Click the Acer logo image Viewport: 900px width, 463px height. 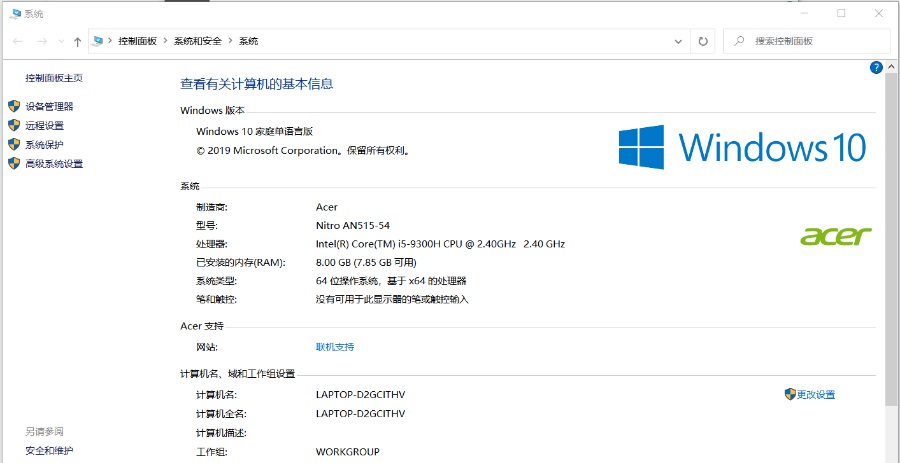[x=835, y=236]
